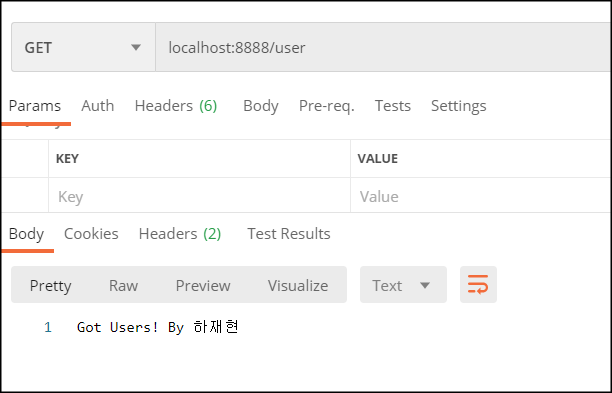Click the localhost:8888/user URL field
This screenshot has width=612, height=393.
[x=383, y=48]
